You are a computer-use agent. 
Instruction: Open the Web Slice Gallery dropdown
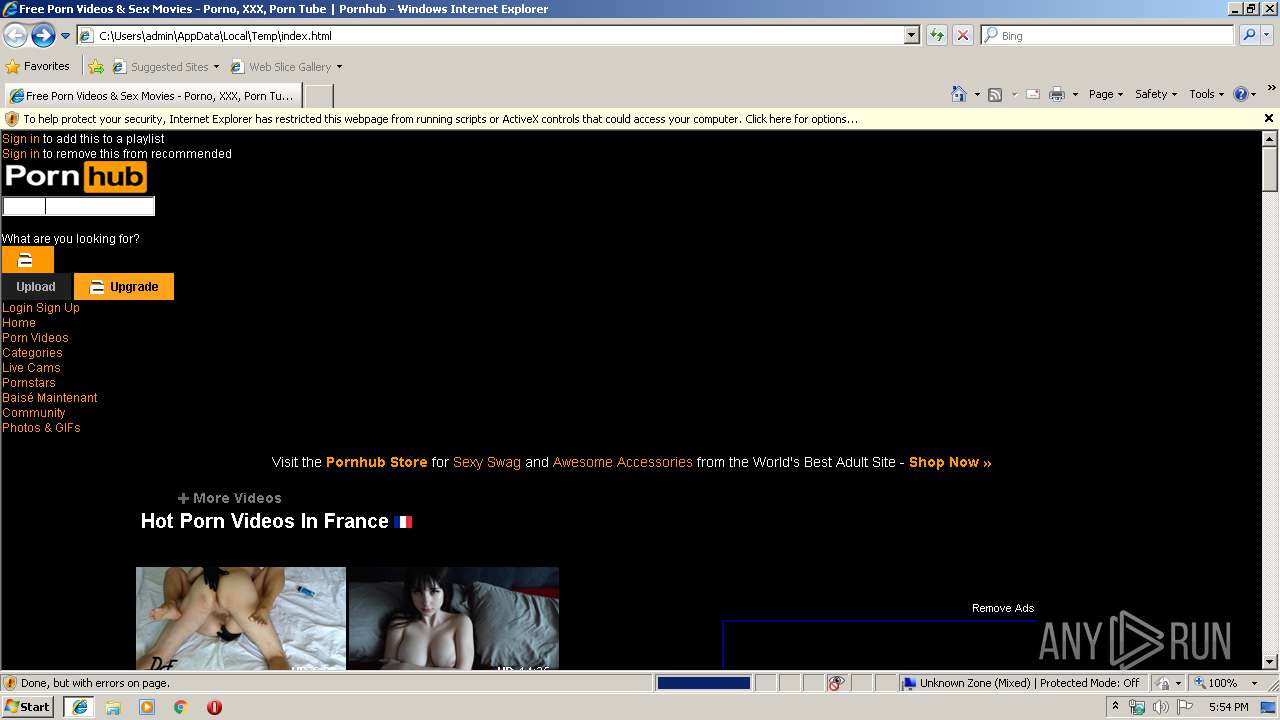286,67
